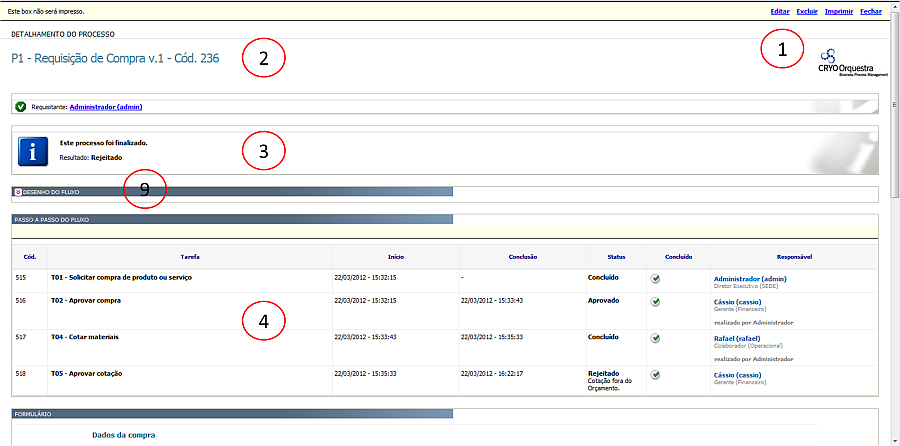Click the Tarefa column header
900x446 pixels.
(x=189, y=256)
